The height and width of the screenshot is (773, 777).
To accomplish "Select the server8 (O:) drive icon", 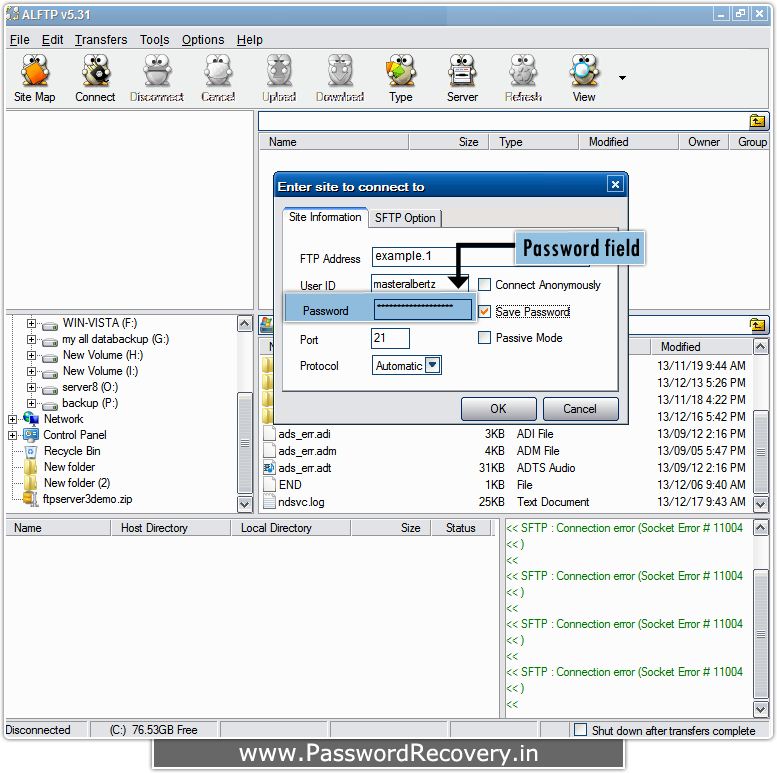I will (50, 389).
